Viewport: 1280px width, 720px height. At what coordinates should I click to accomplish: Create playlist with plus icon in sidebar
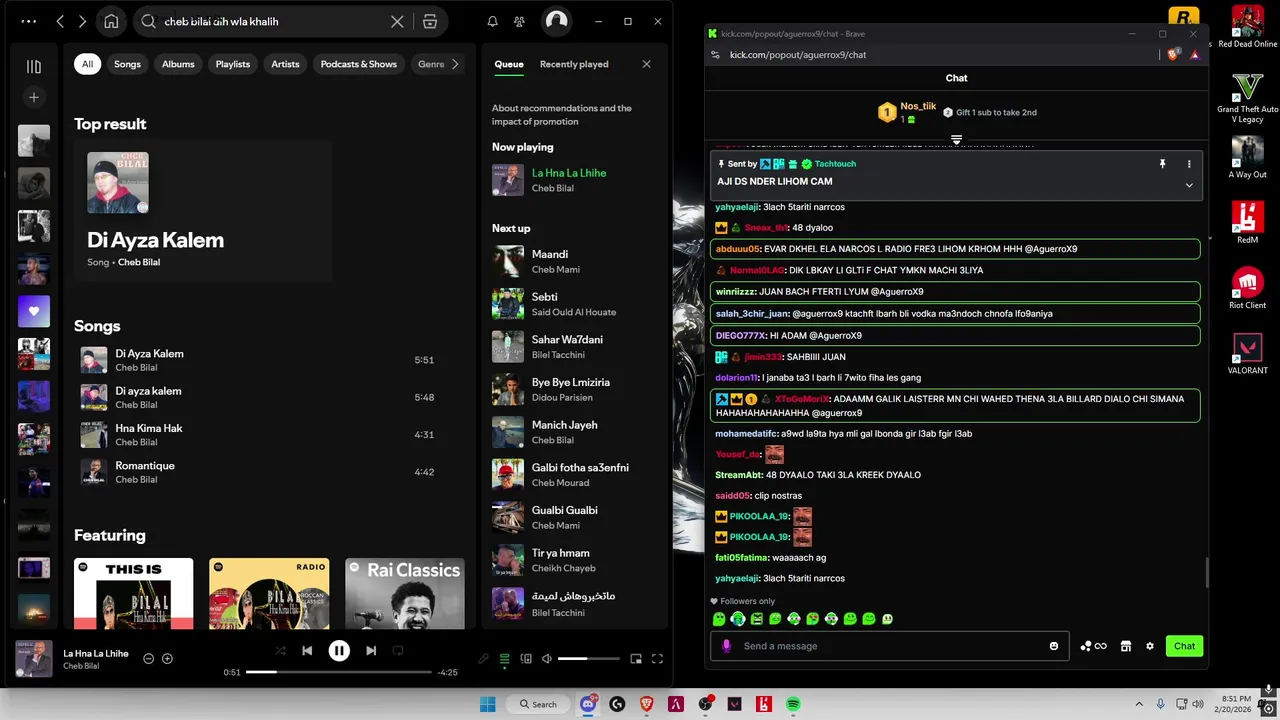coord(34,97)
